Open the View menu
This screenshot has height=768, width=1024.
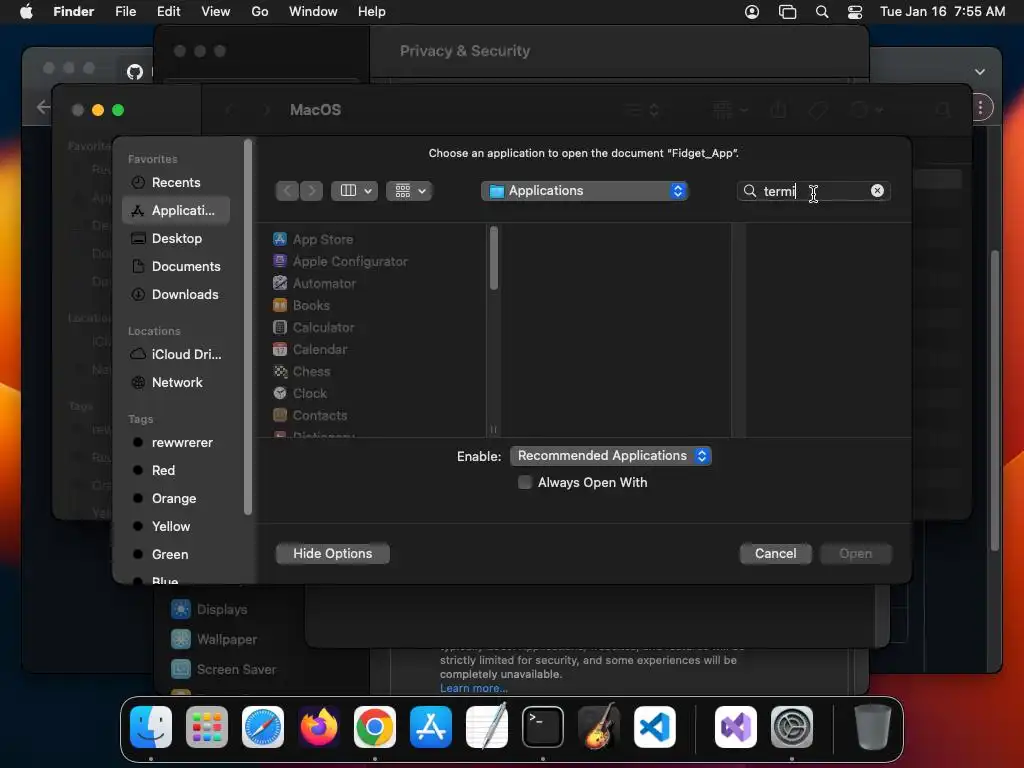[x=216, y=12]
